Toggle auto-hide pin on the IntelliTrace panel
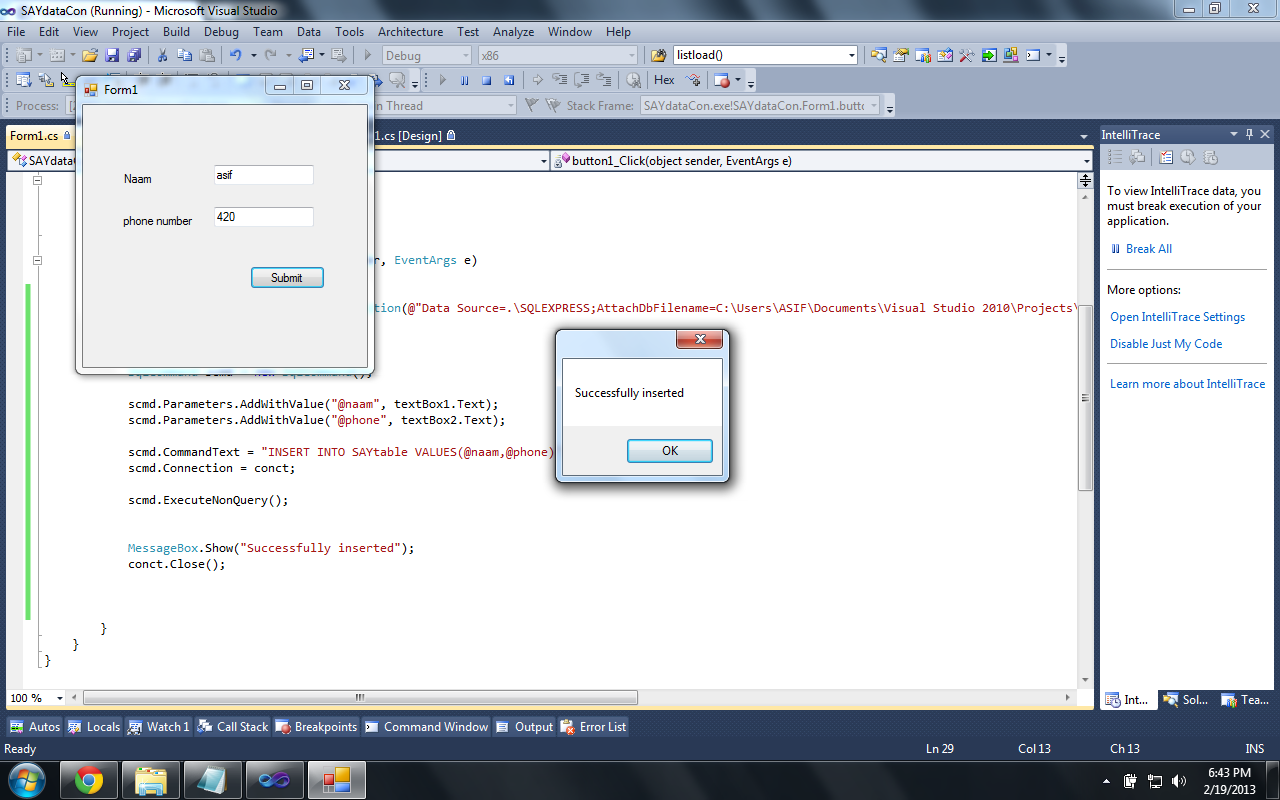This screenshot has height=800, width=1280. tap(1248, 134)
